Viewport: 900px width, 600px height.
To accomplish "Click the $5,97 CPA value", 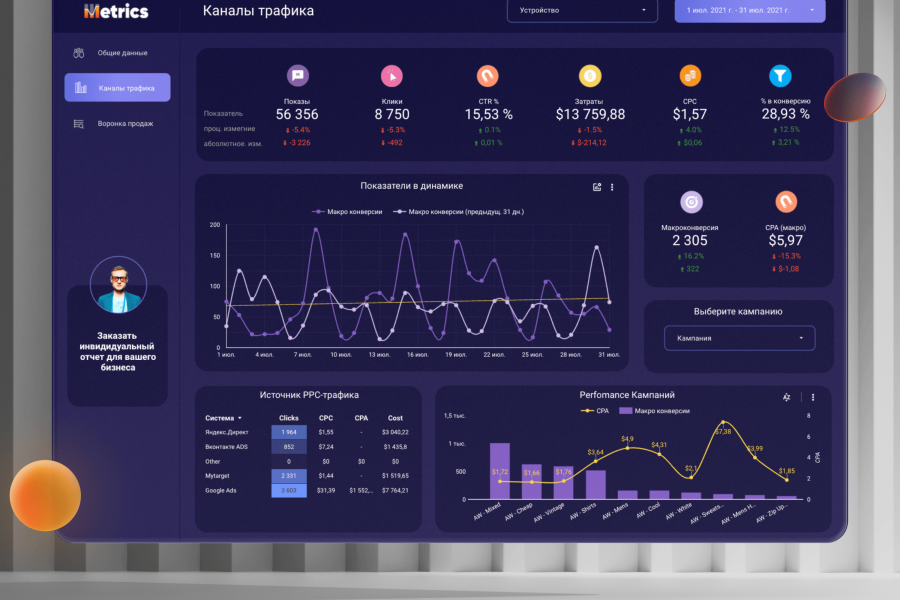I will [786, 240].
